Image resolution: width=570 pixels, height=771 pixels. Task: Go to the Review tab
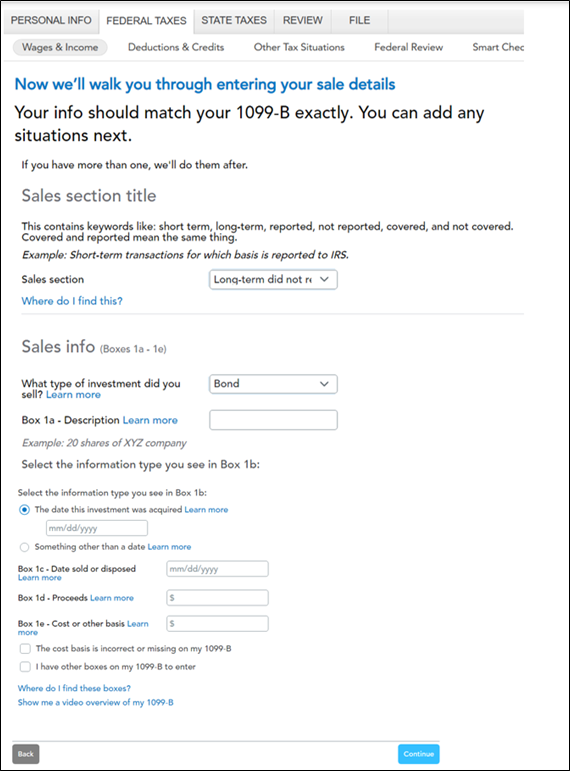303,21
